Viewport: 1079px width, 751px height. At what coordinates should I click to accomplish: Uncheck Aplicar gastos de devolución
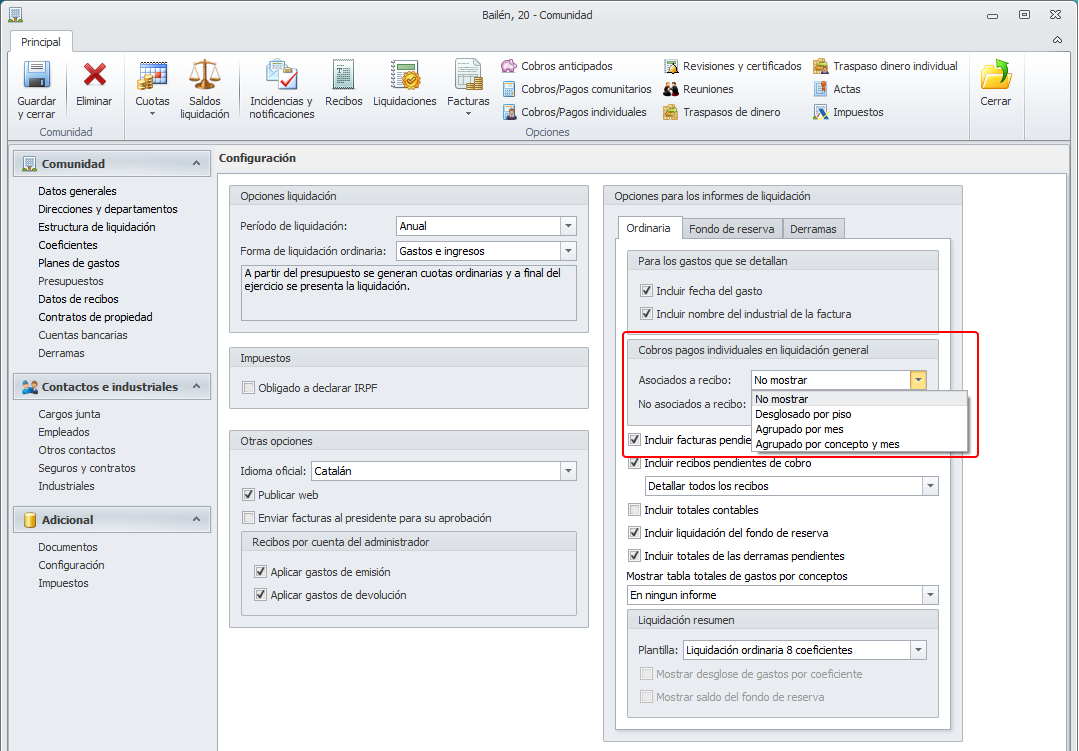point(260,595)
